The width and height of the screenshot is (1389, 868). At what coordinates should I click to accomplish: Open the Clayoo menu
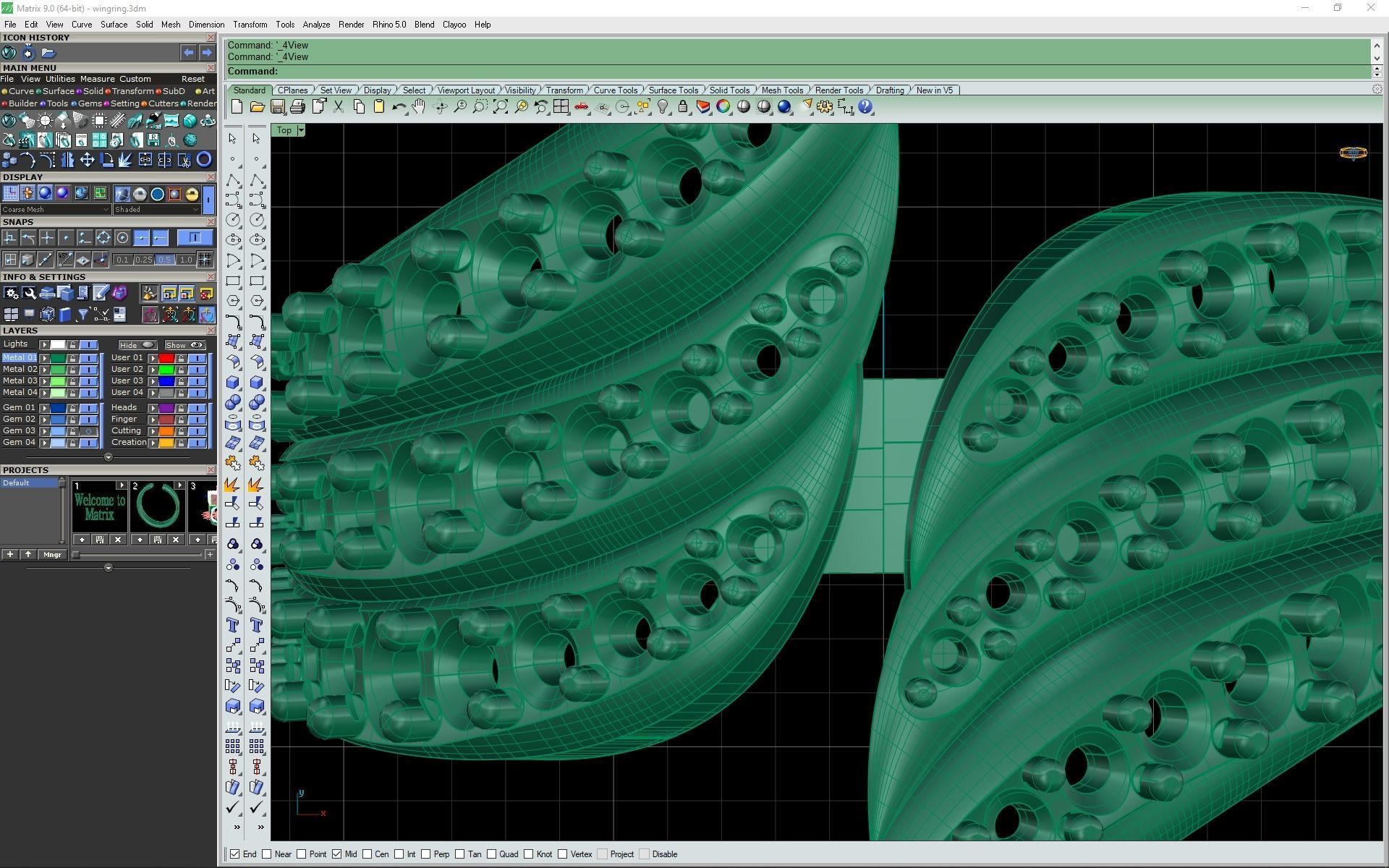pyautogui.click(x=454, y=25)
